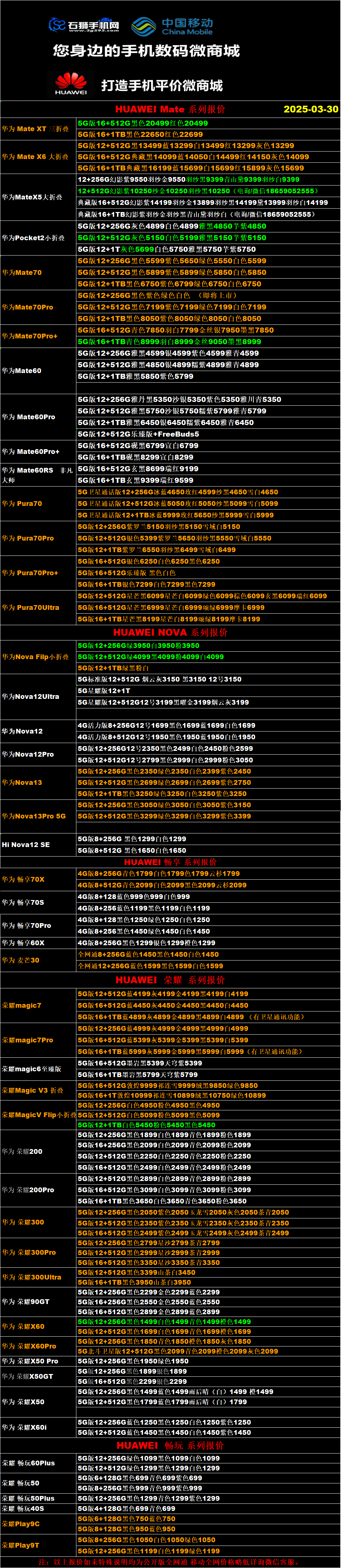Image resolution: width=341 pixels, height=1568 pixels.
Task: Click the date 2025-03-30
Action: 310,109
